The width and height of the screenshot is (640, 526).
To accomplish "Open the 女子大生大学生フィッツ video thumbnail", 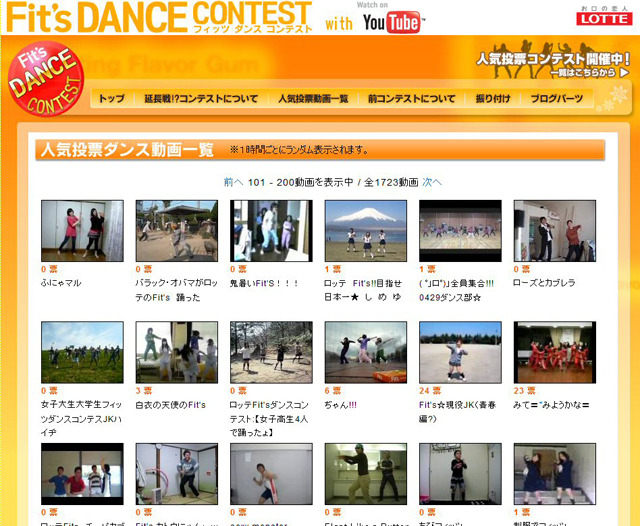I will pyautogui.click(x=82, y=352).
